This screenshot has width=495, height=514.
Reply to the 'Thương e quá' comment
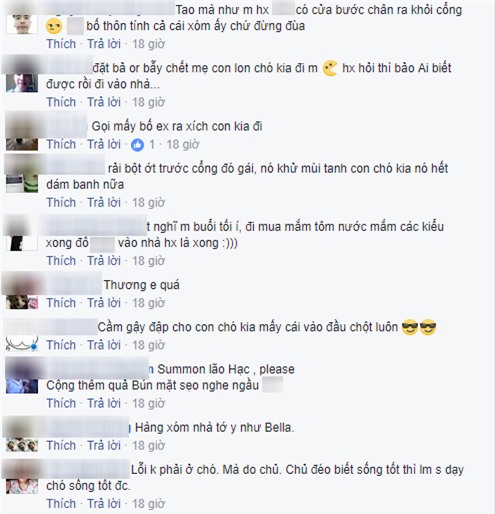pos(104,303)
